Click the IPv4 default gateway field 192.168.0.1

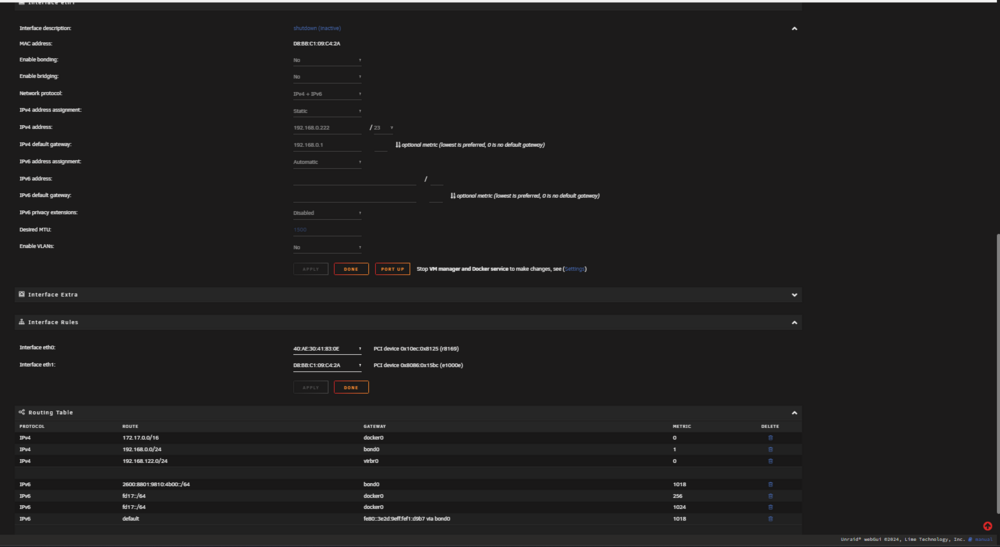(x=327, y=145)
